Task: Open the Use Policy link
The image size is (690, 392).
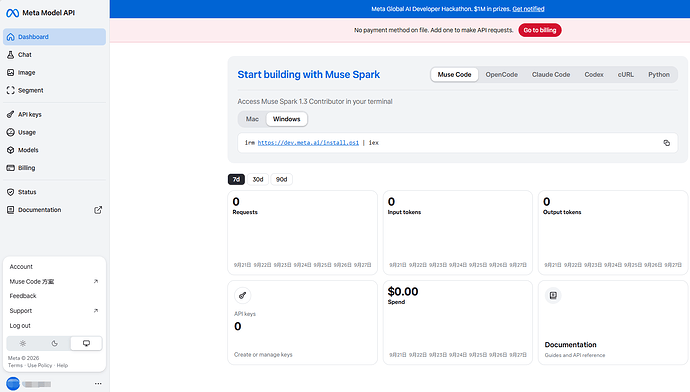Action: click(40, 365)
